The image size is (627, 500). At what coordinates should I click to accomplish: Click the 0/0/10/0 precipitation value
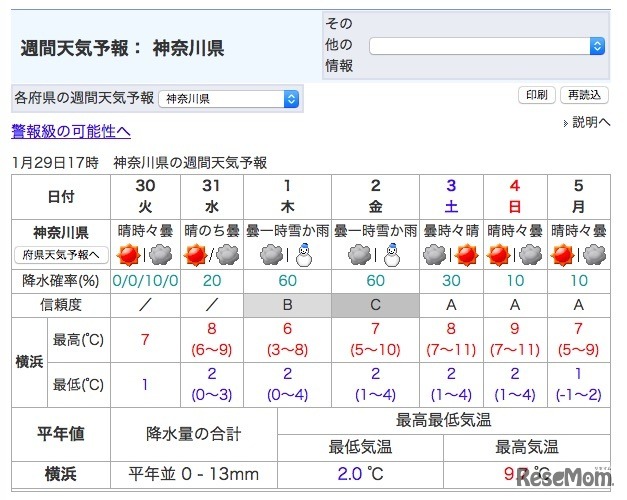pyautogui.click(x=145, y=281)
